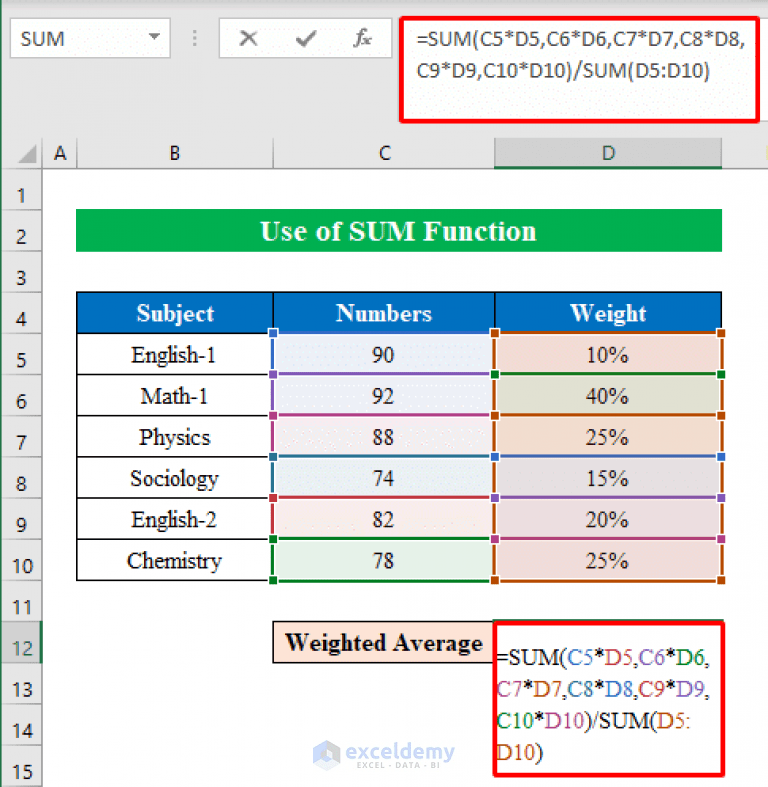Select row 15 header
Screen dimensions: 768x787
pyautogui.click(x=22, y=768)
